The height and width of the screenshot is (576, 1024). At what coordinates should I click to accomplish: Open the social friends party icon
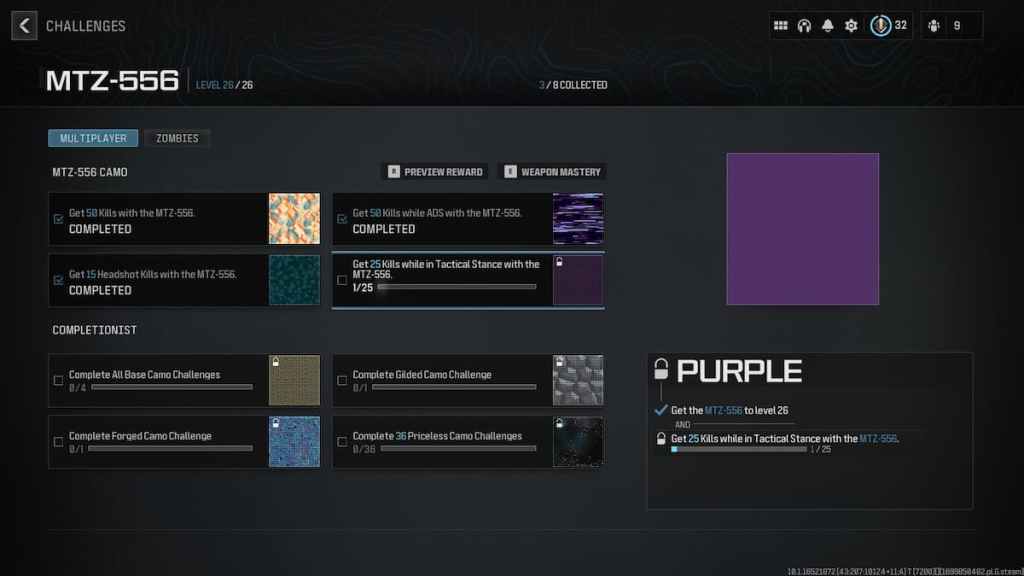935,25
